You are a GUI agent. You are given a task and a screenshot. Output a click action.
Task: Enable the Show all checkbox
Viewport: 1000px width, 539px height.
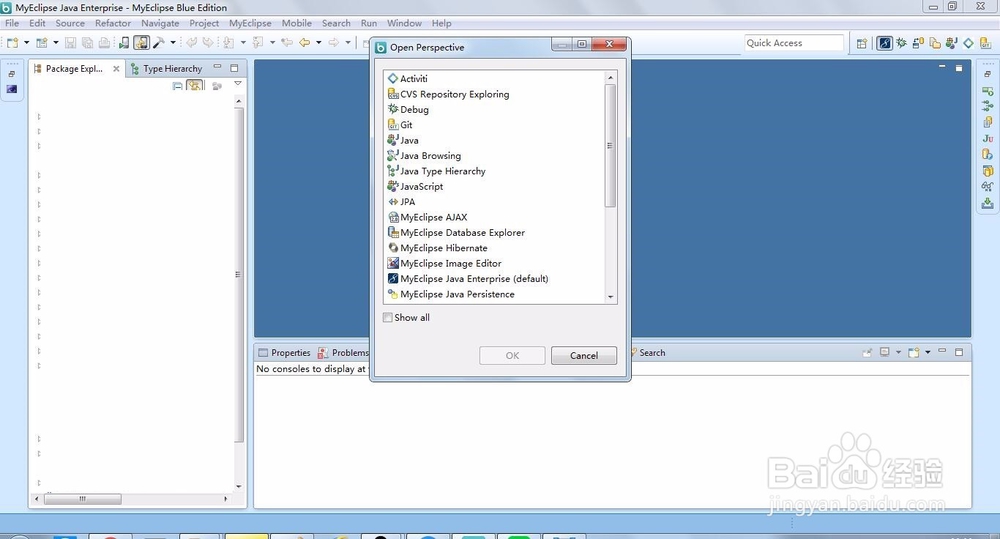click(x=388, y=318)
